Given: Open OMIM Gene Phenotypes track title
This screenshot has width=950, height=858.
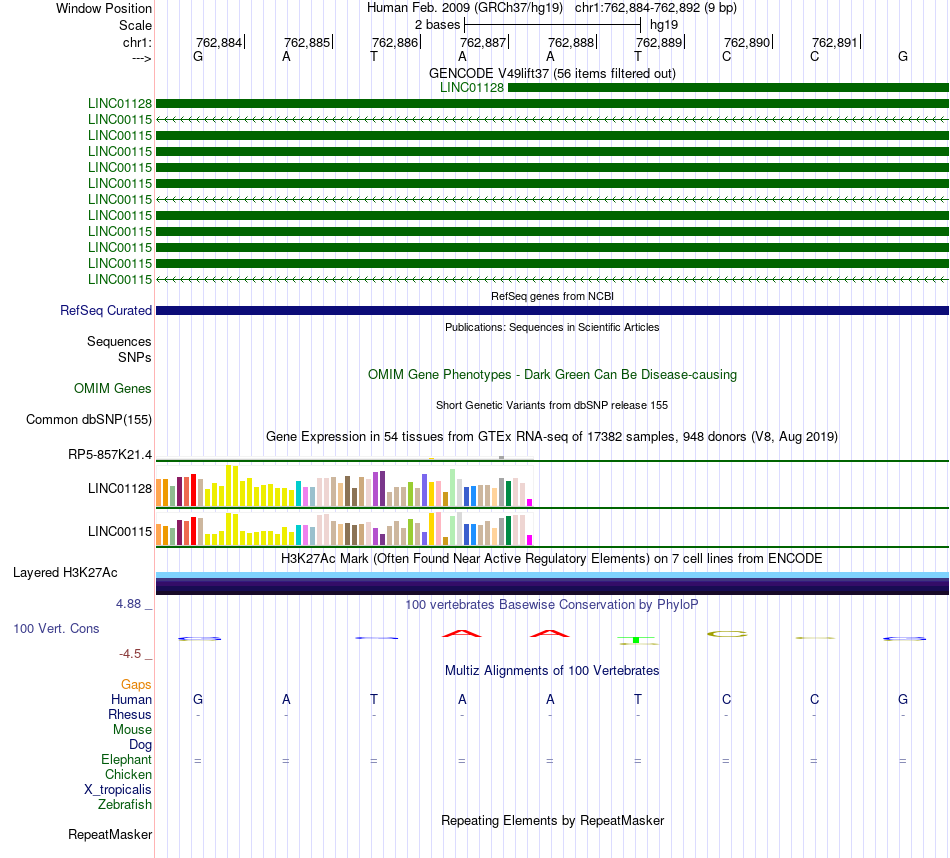Looking at the screenshot, I should (552, 374).
